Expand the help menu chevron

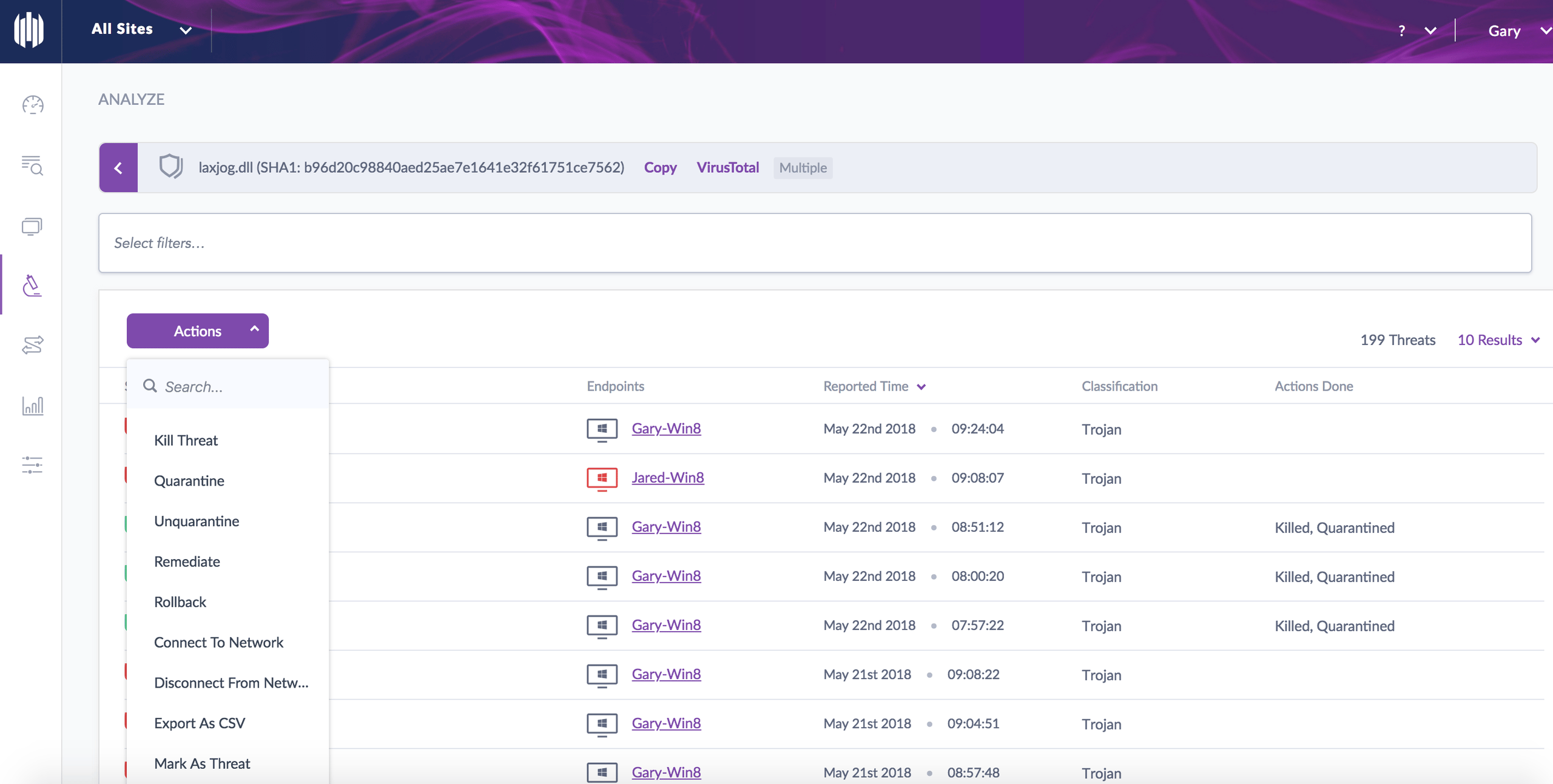coord(1430,31)
